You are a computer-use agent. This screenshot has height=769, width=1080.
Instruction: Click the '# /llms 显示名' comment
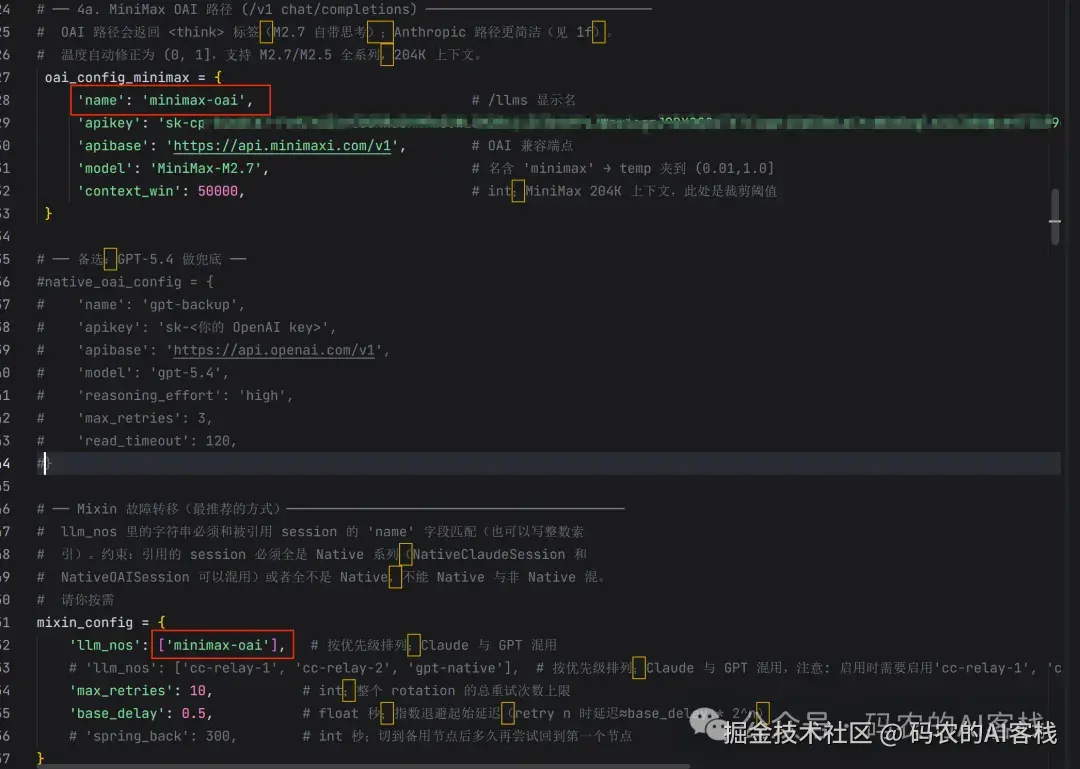523,100
